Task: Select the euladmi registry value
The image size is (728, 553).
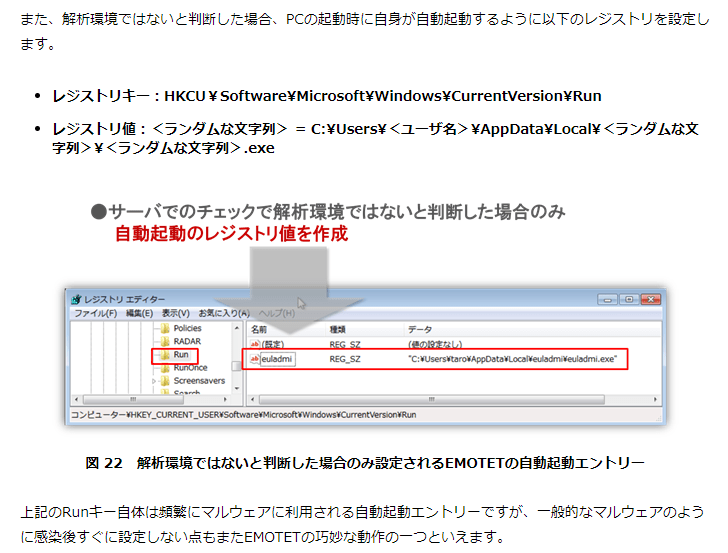Action: [277, 358]
